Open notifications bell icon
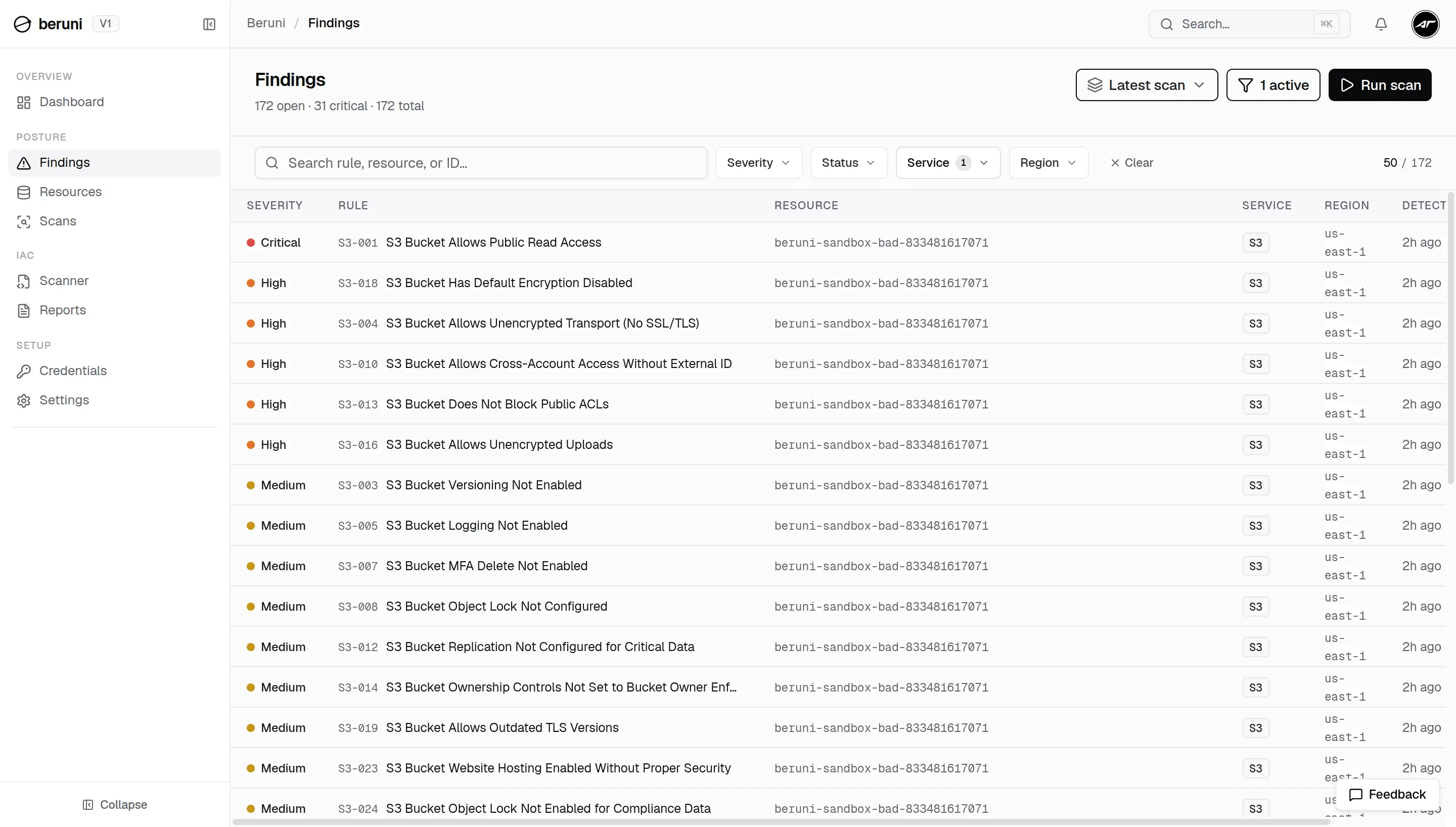The width and height of the screenshot is (1456, 827). 1381,24
